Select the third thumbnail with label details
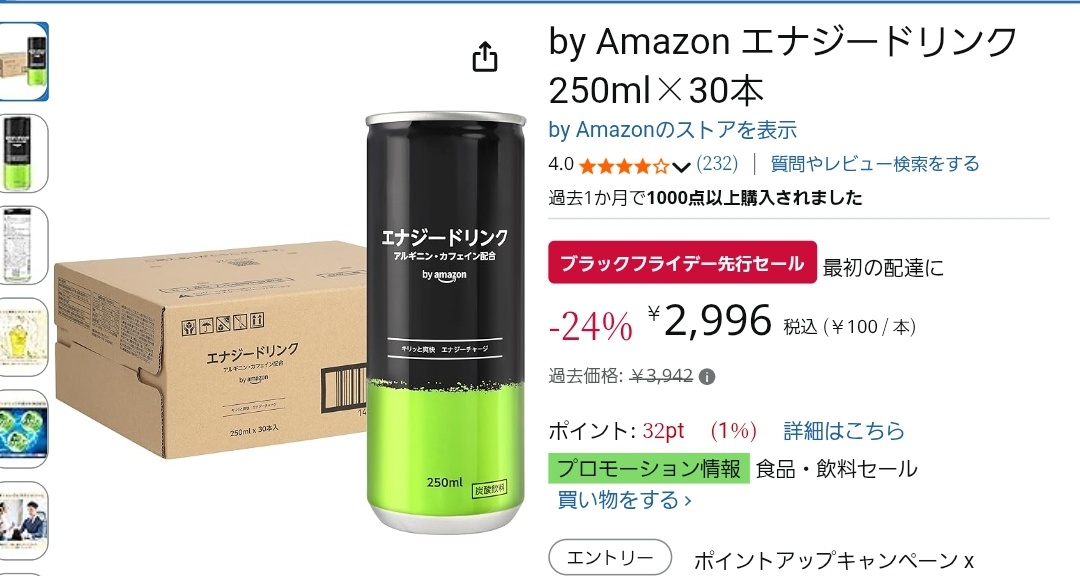The width and height of the screenshot is (1080, 576). (23, 245)
